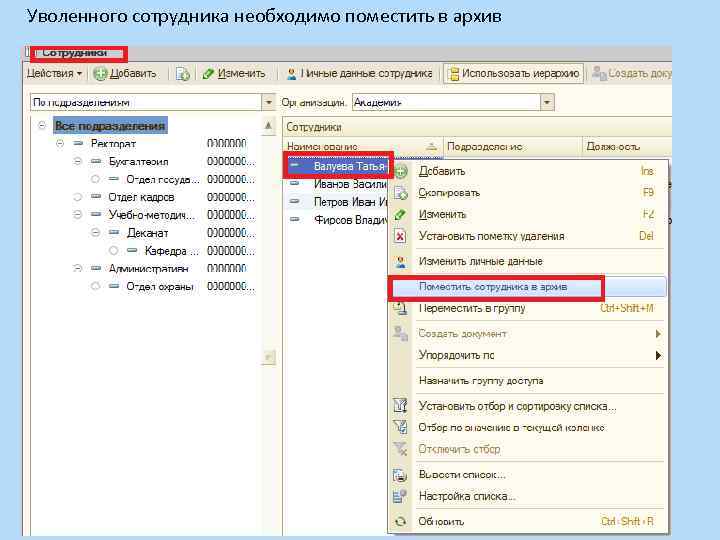The image size is (720, 540).
Task: Select Бухгалтерия department
Action: point(139,162)
